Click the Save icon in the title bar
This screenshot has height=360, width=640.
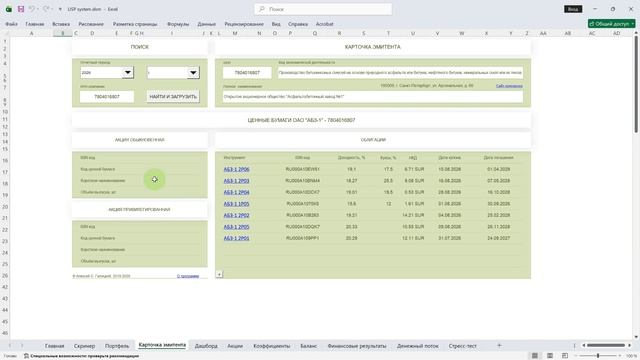21,9
